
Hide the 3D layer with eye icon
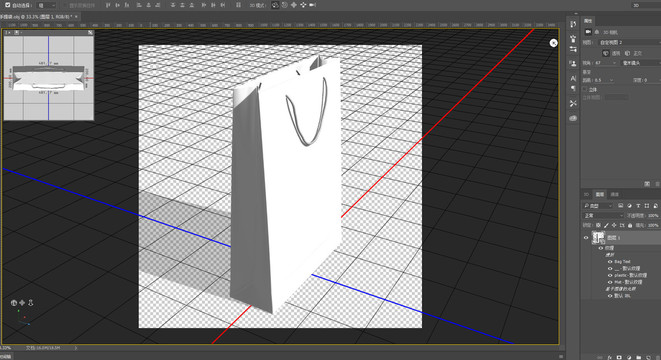tap(586, 238)
